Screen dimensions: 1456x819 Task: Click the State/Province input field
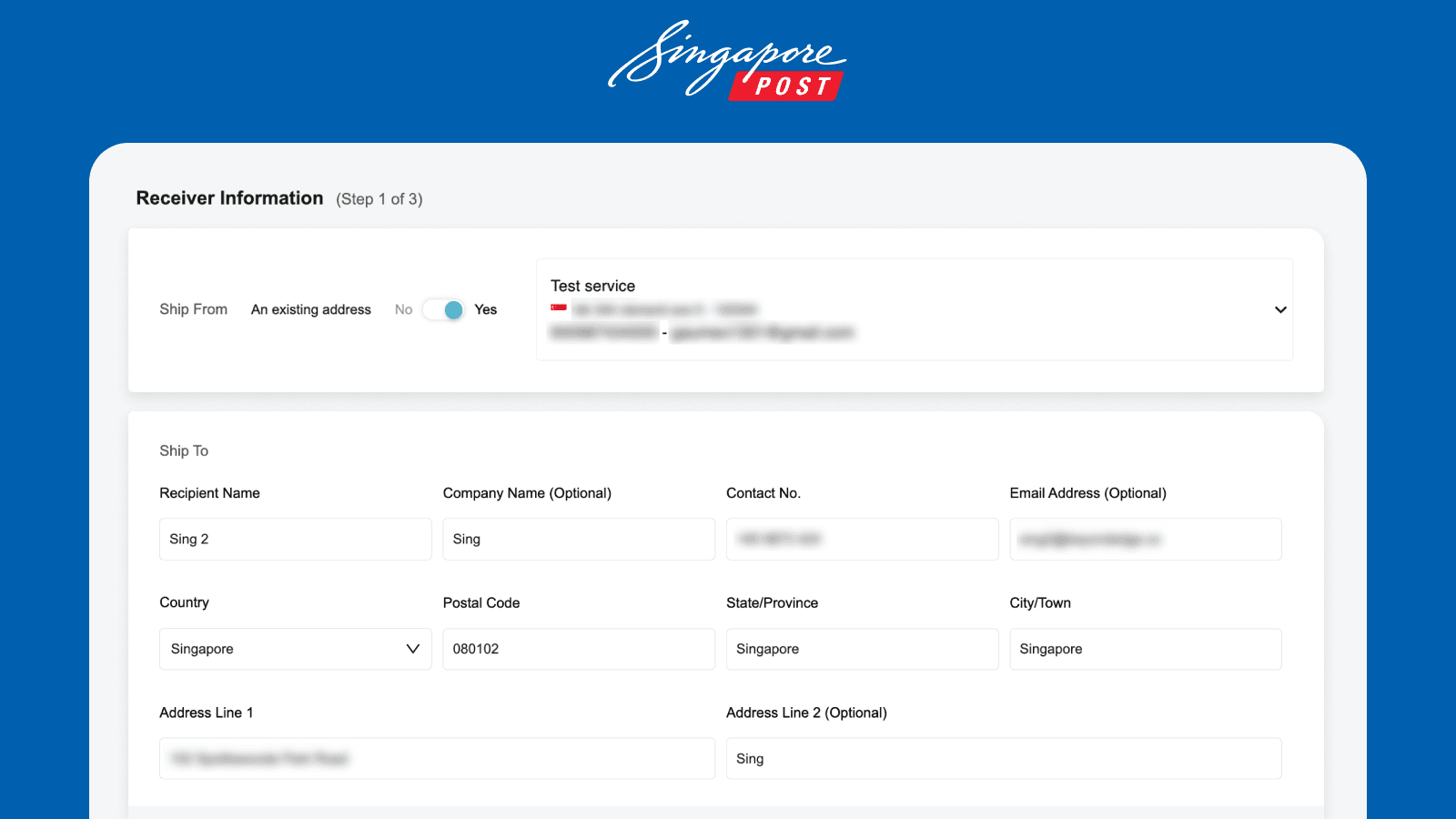click(x=862, y=649)
